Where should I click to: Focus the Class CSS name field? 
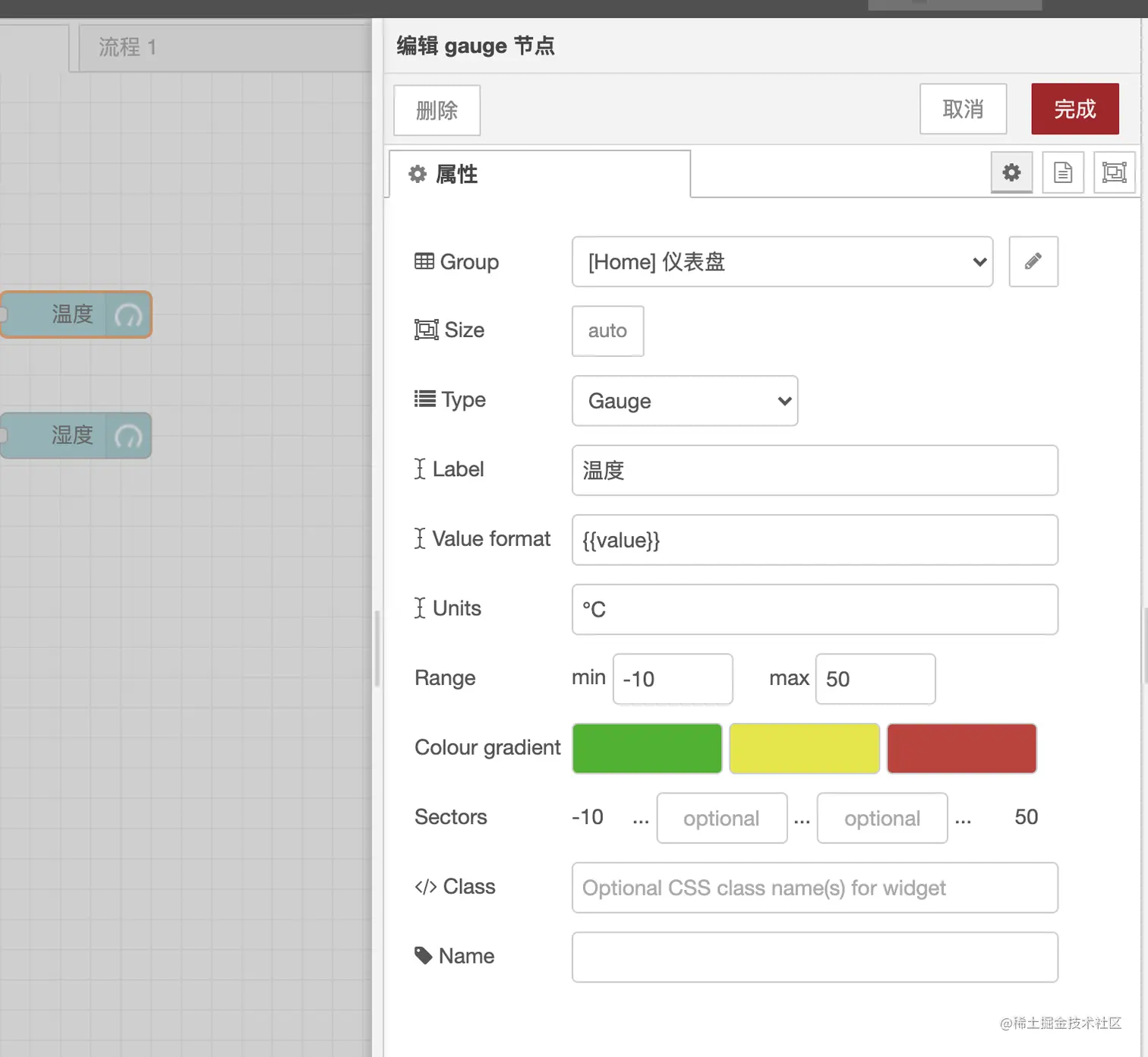815,888
